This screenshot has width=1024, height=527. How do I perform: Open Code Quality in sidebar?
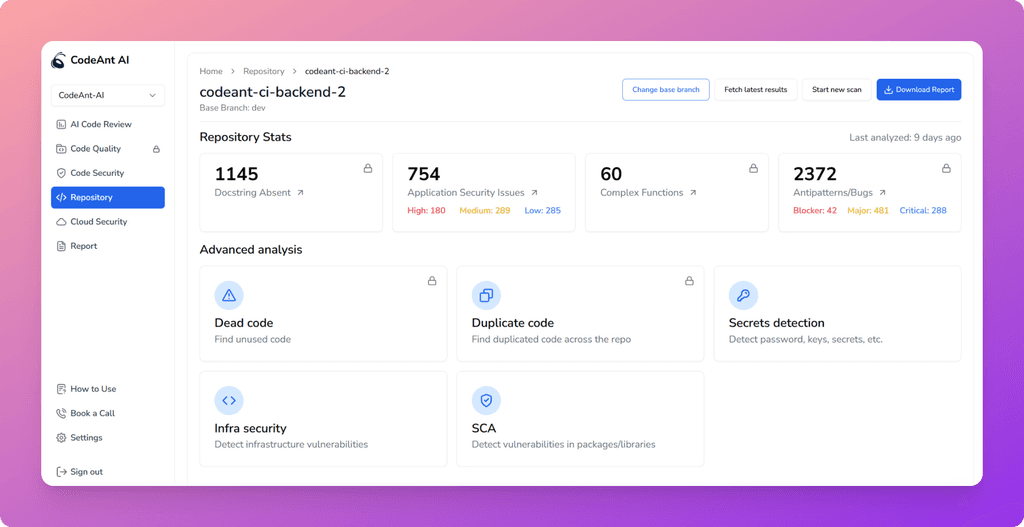click(108, 149)
